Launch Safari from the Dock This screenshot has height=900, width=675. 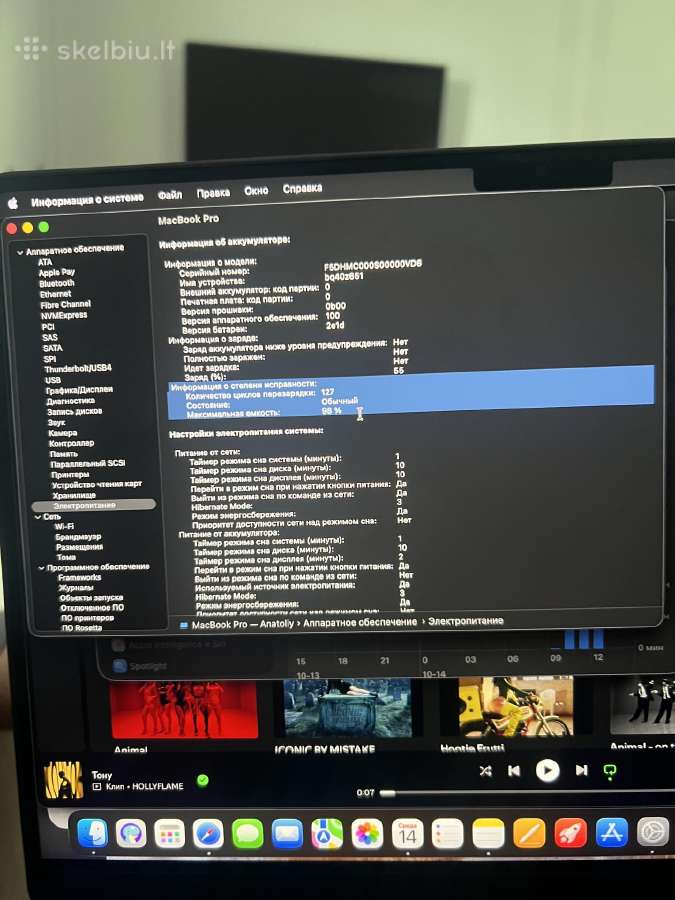pyautogui.click(x=208, y=833)
